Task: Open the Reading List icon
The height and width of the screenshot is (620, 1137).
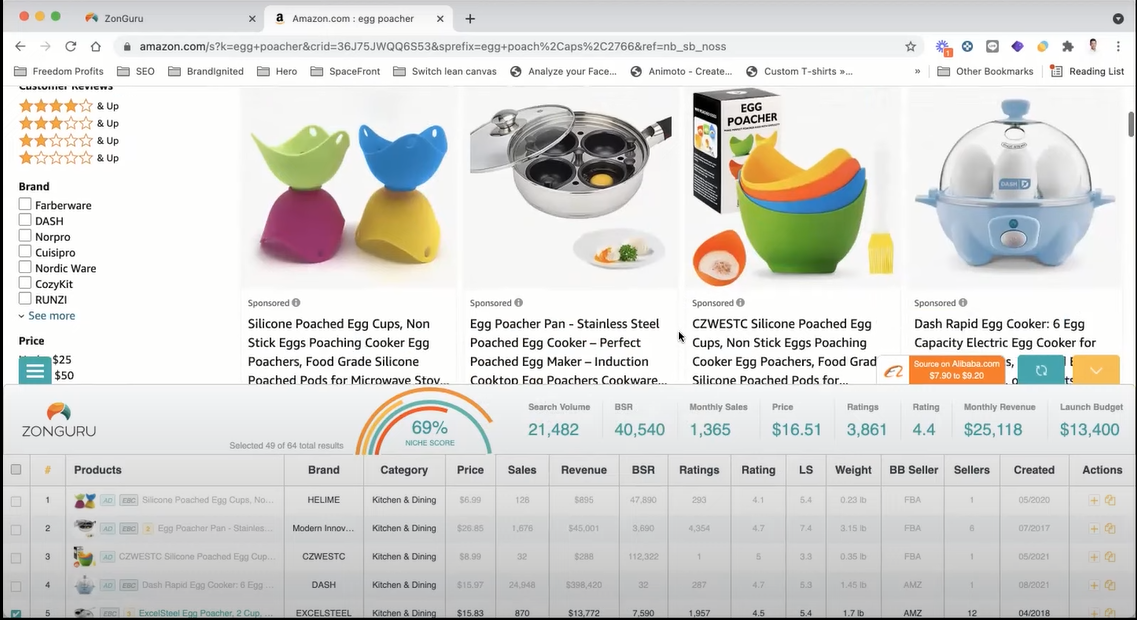Action: (x=1057, y=71)
